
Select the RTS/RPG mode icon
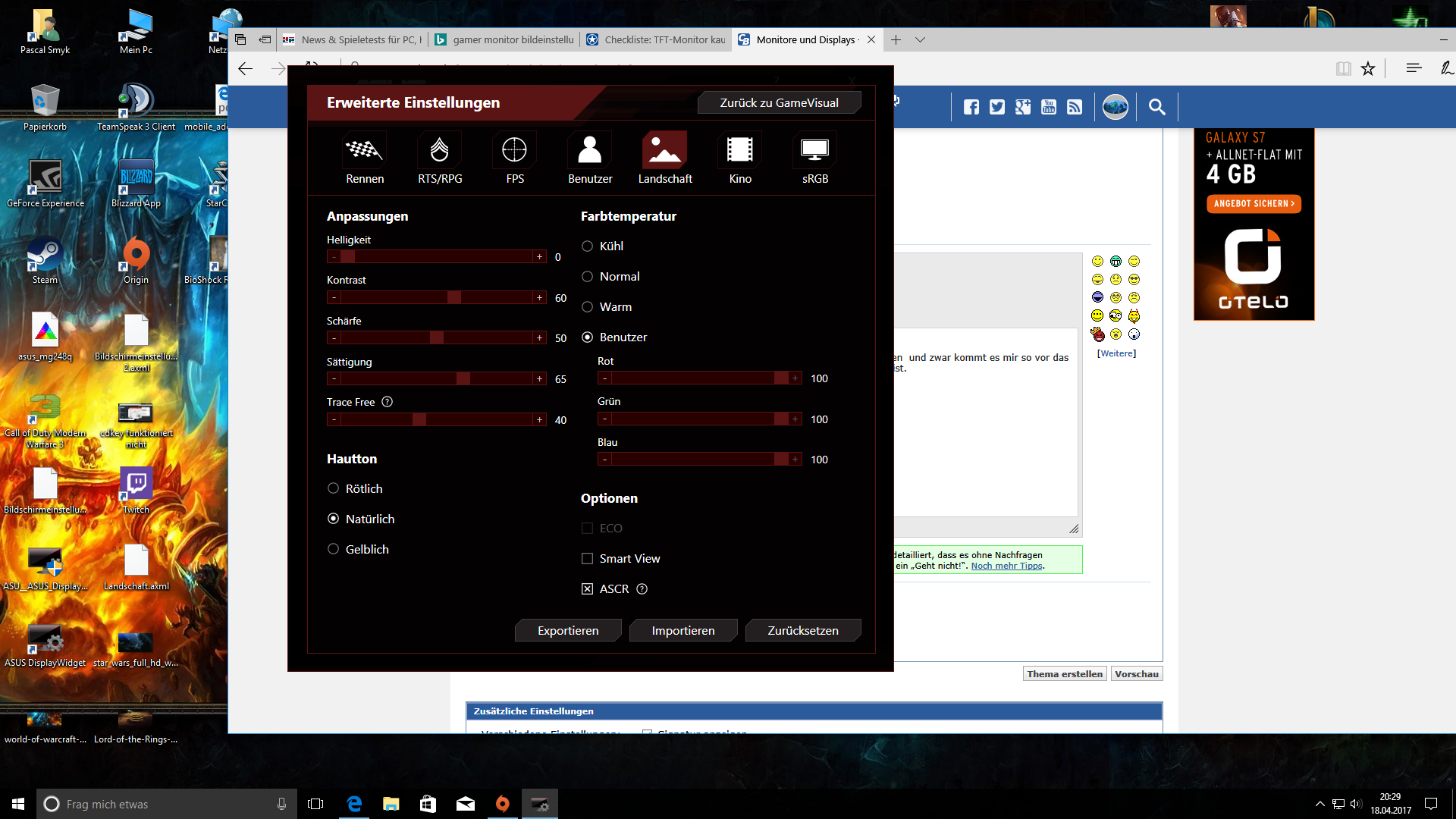click(x=440, y=150)
